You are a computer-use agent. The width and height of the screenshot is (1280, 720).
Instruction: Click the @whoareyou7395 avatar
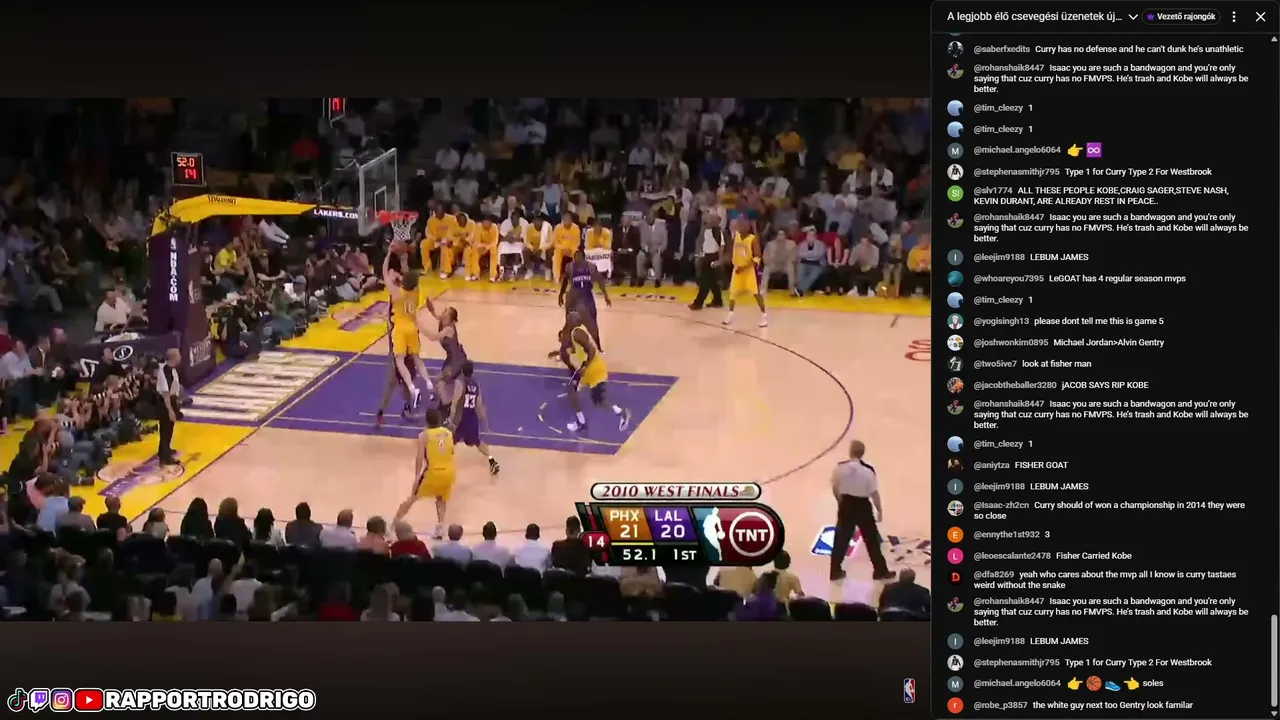(x=955, y=279)
